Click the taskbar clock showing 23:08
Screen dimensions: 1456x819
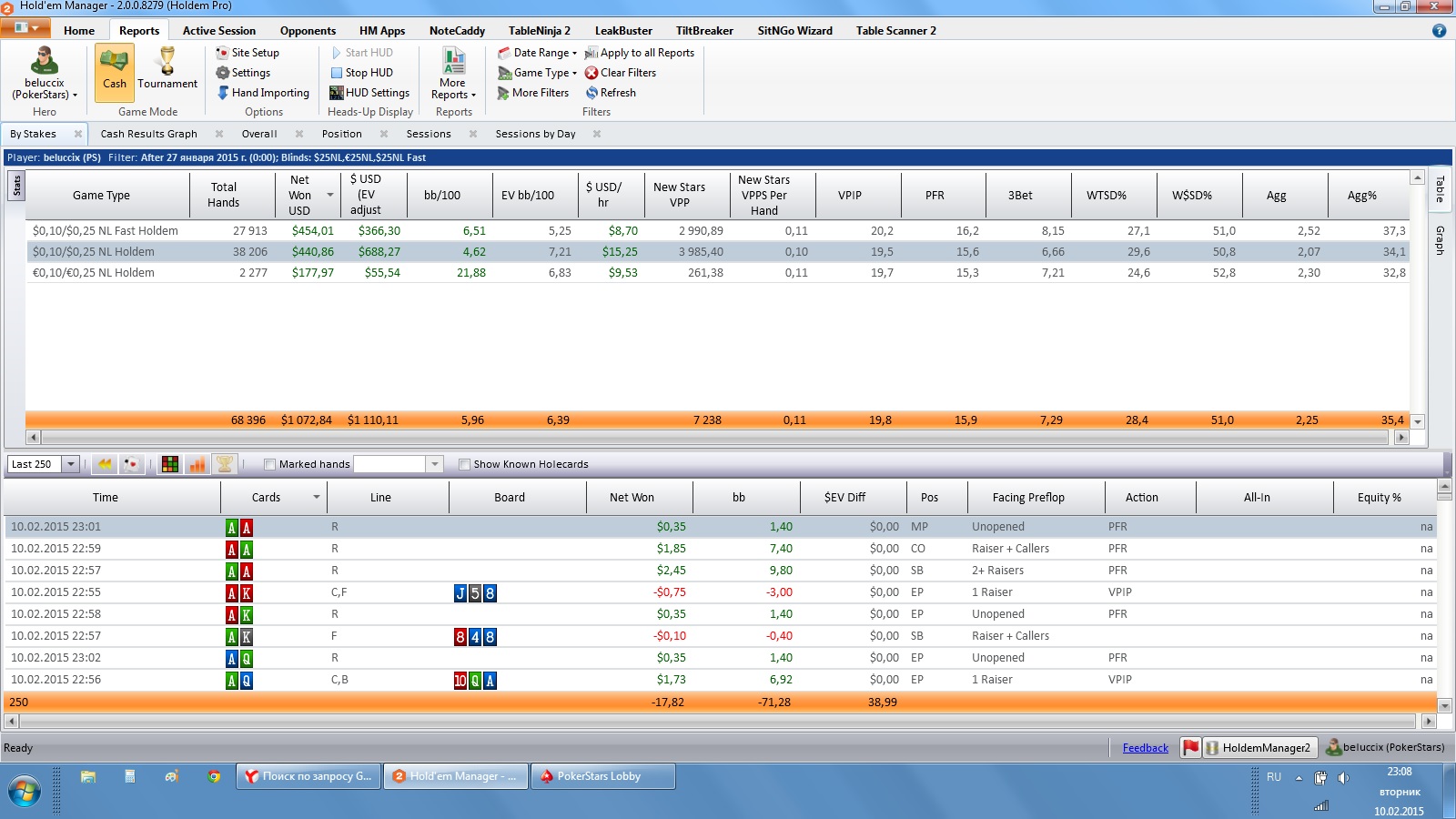click(1400, 772)
